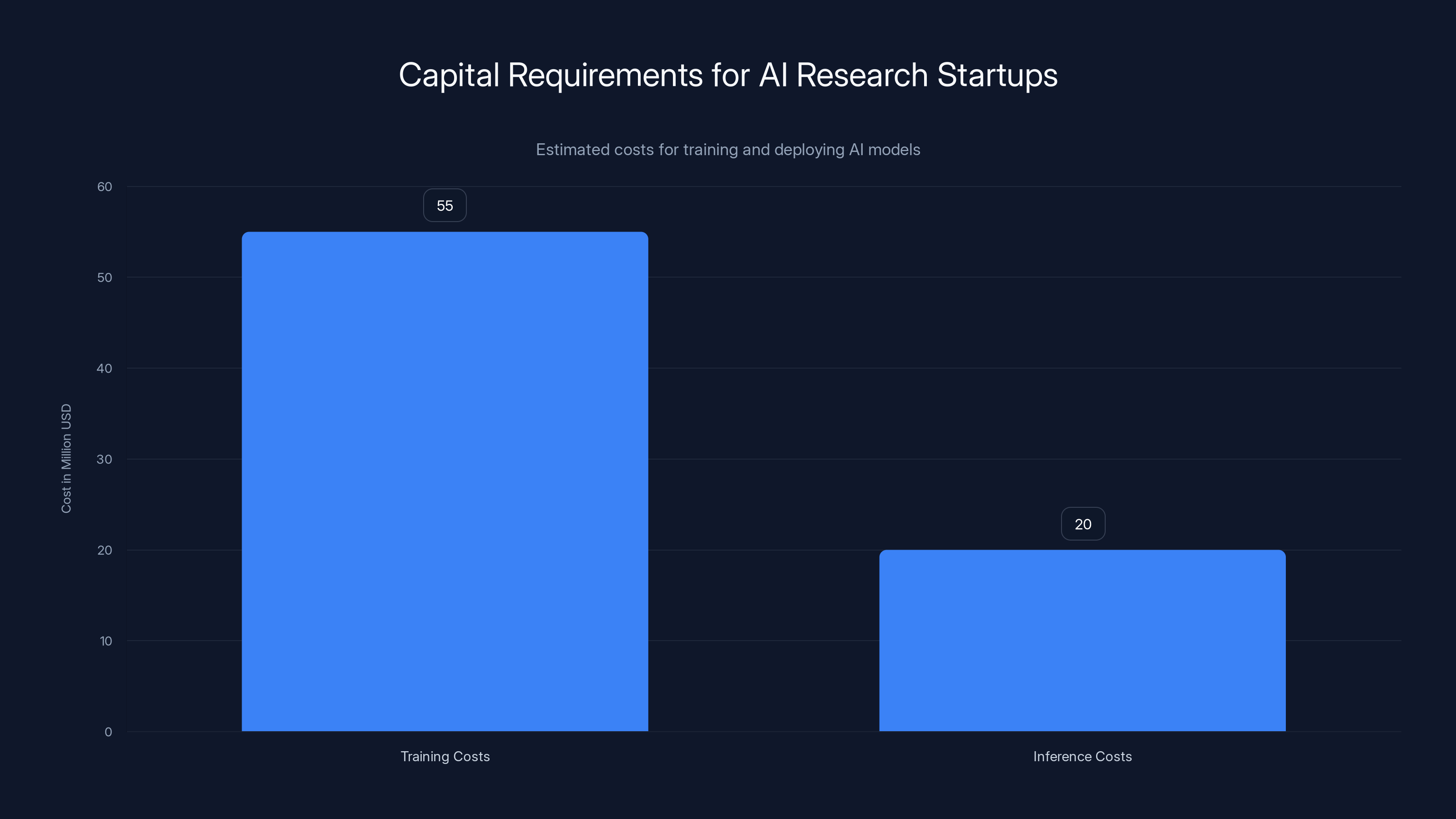
Task: Click the 50 tick label on y-axis
Action: pos(105,278)
